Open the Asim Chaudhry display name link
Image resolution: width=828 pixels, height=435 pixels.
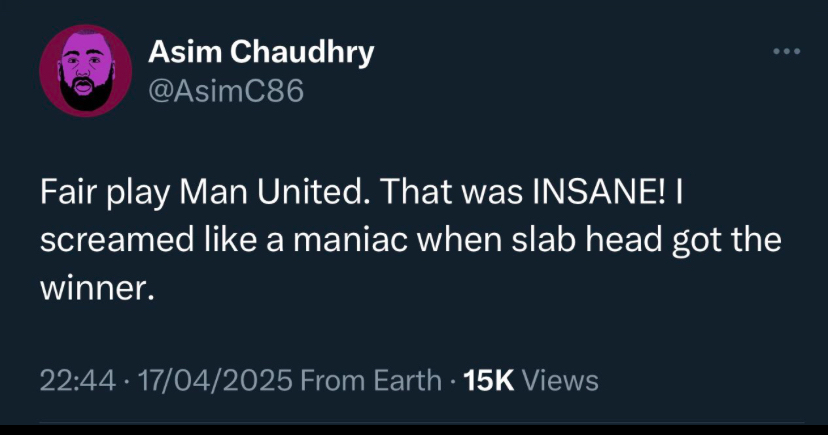coord(261,52)
